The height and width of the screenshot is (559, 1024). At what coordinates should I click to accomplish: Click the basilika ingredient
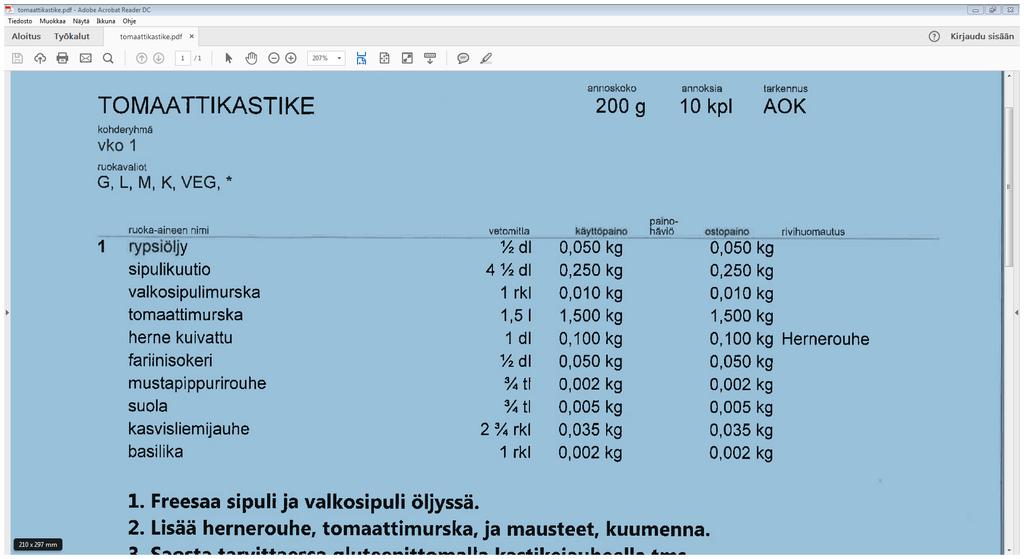click(155, 452)
